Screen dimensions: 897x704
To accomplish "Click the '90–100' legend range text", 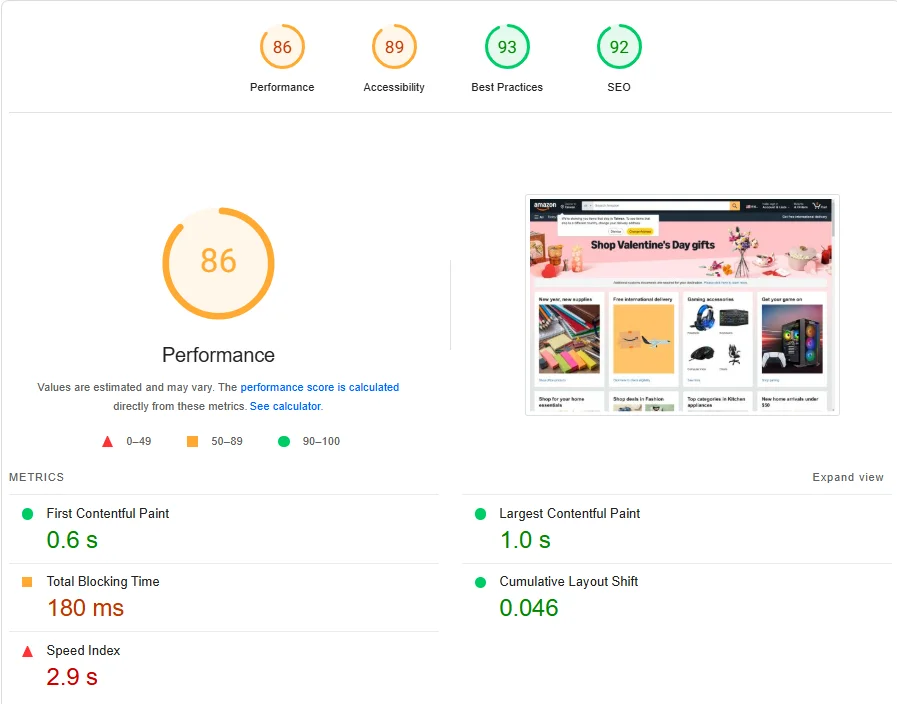I will [x=322, y=442].
